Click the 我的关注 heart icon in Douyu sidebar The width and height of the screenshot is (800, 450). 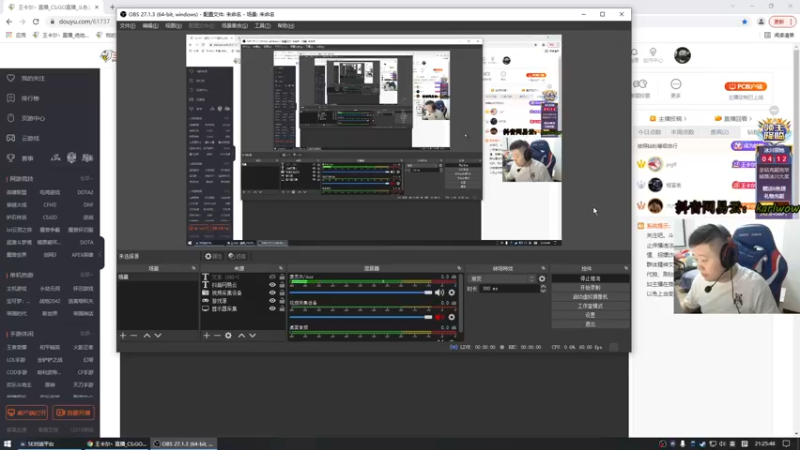pos(11,78)
